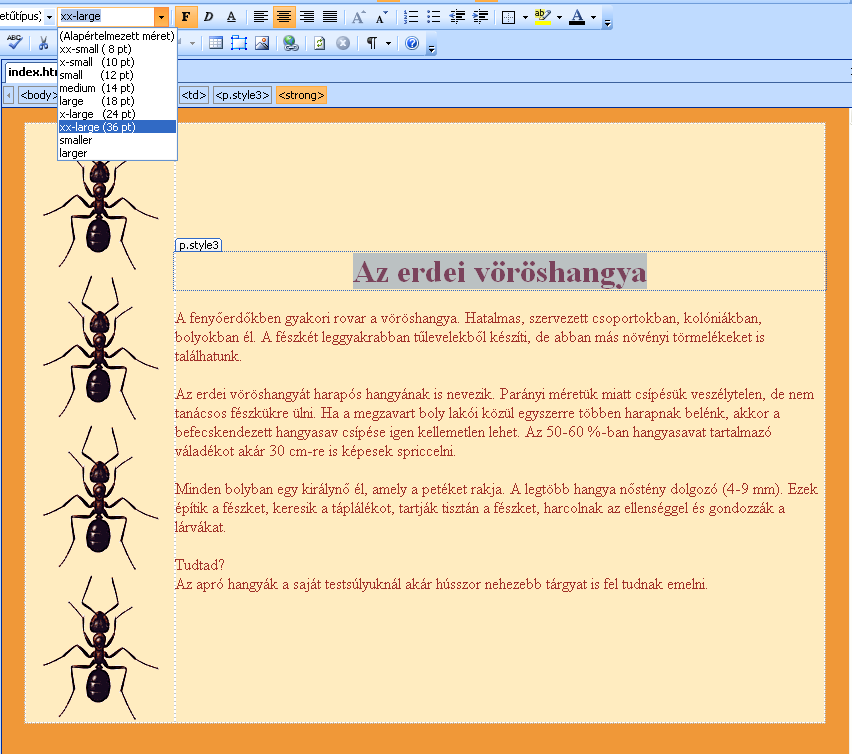
Task: Choose small (12 pt) size
Action: [117, 75]
